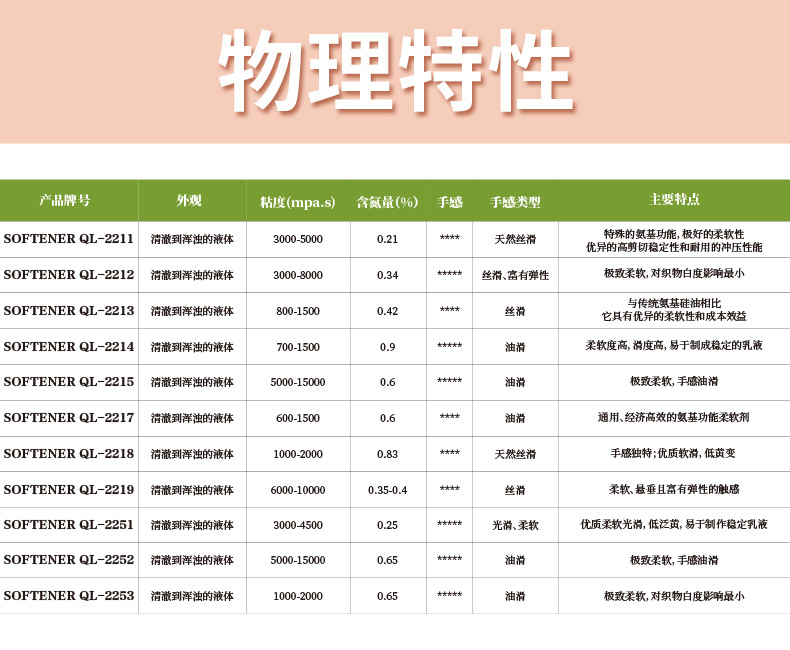This screenshot has width=790, height=650.
Task: Click 油滑 type in the QL-2214 row
Action: [515, 347]
